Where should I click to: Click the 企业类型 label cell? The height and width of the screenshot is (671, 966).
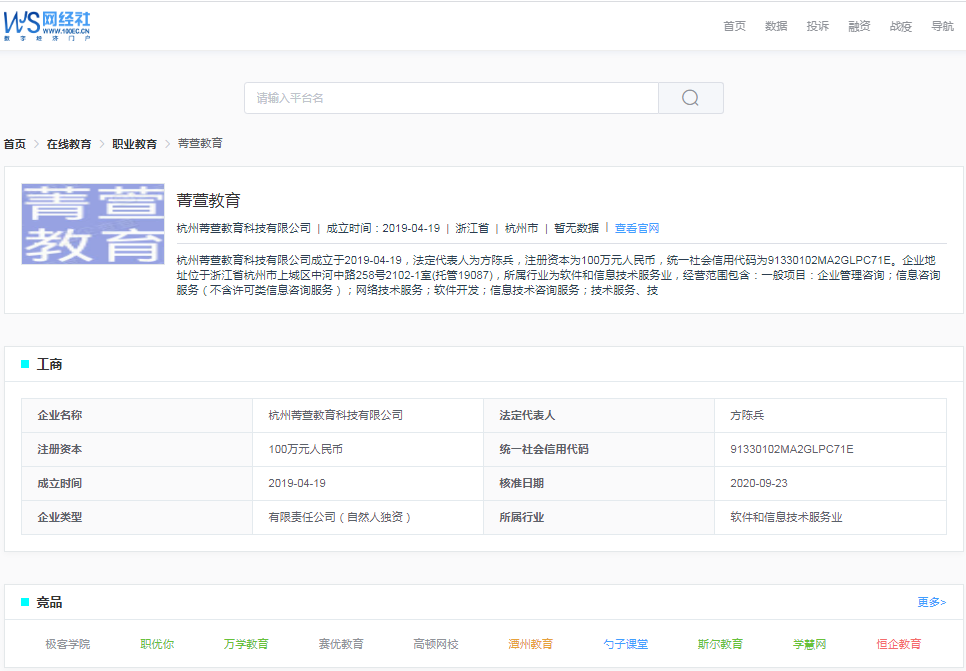coord(137,517)
